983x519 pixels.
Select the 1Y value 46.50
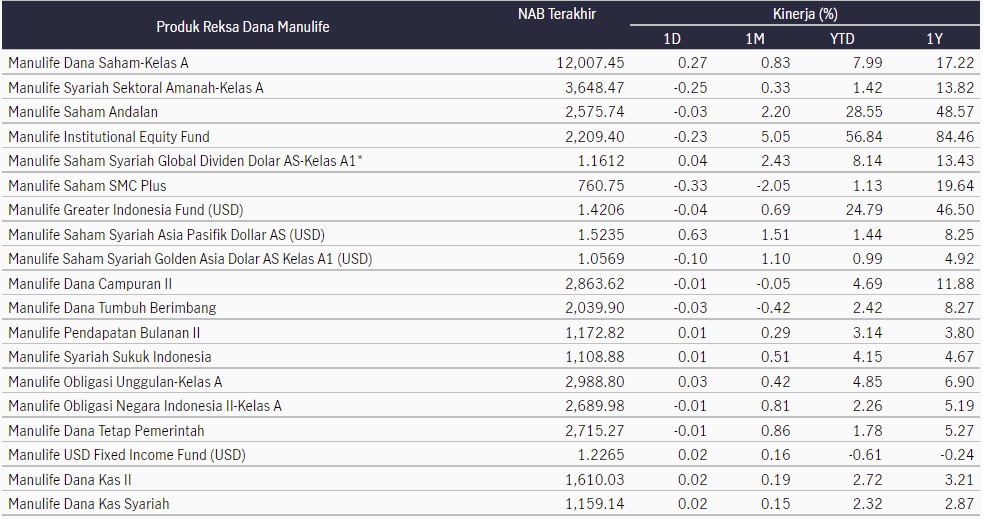click(x=955, y=210)
